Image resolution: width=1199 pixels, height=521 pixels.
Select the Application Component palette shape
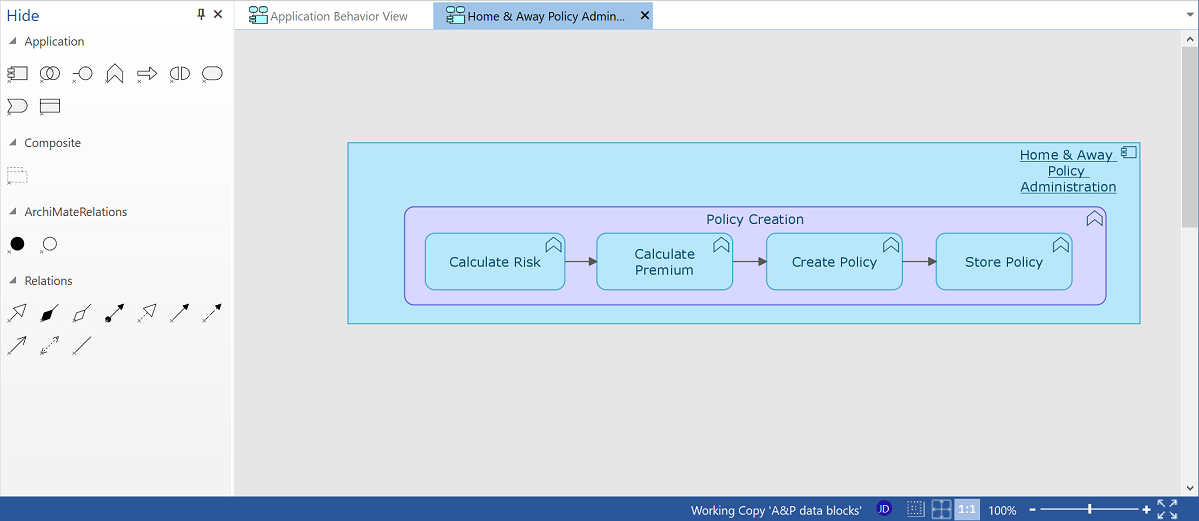[17, 73]
